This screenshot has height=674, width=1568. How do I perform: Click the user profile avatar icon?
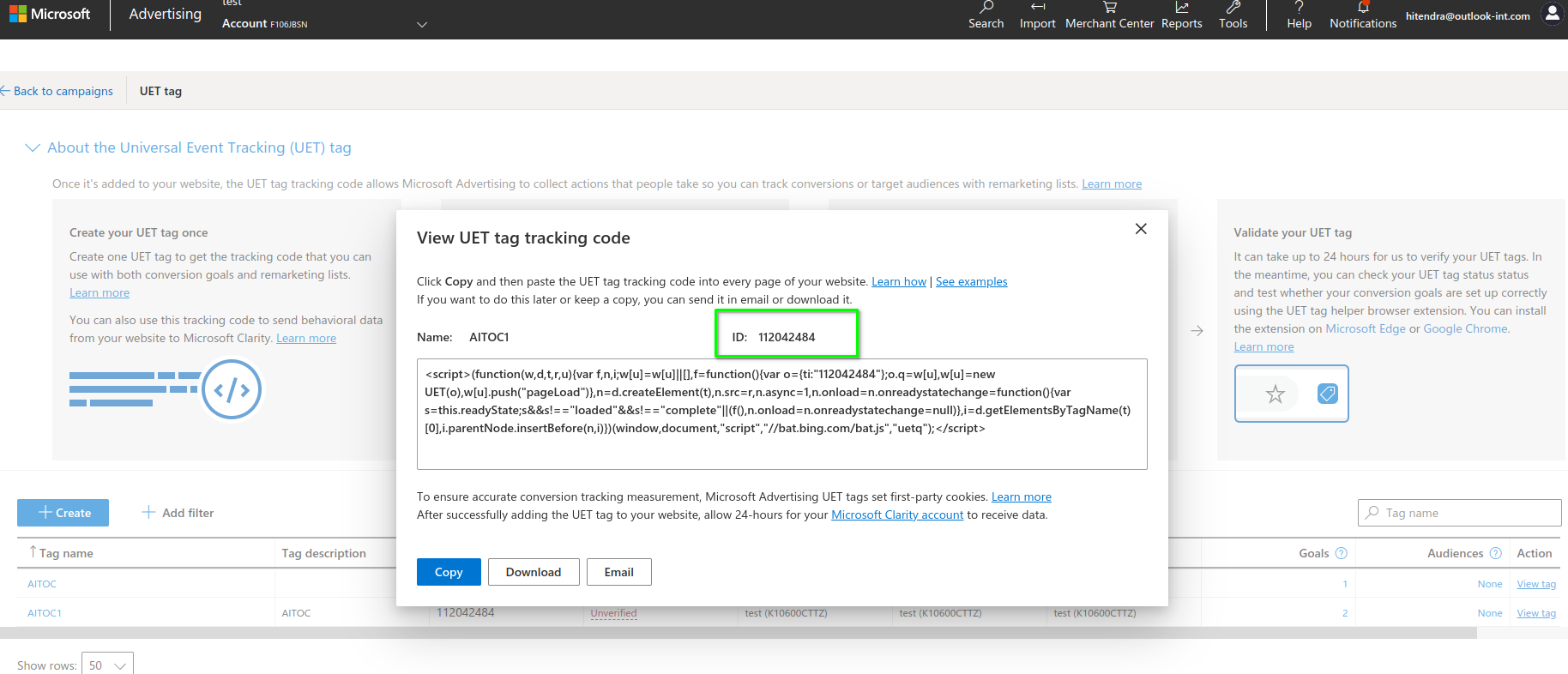pos(1553,14)
